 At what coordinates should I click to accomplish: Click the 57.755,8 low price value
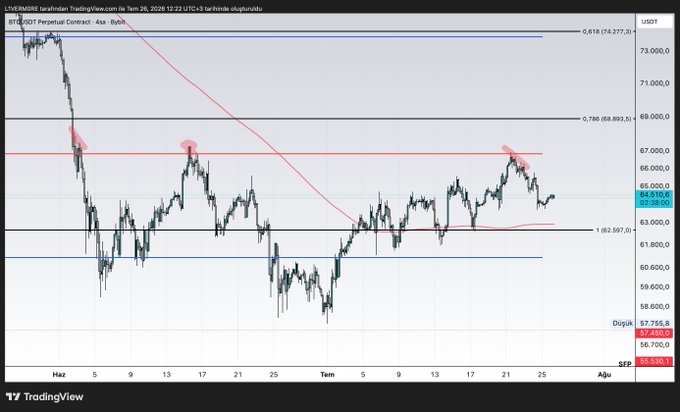tap(654, 324)
